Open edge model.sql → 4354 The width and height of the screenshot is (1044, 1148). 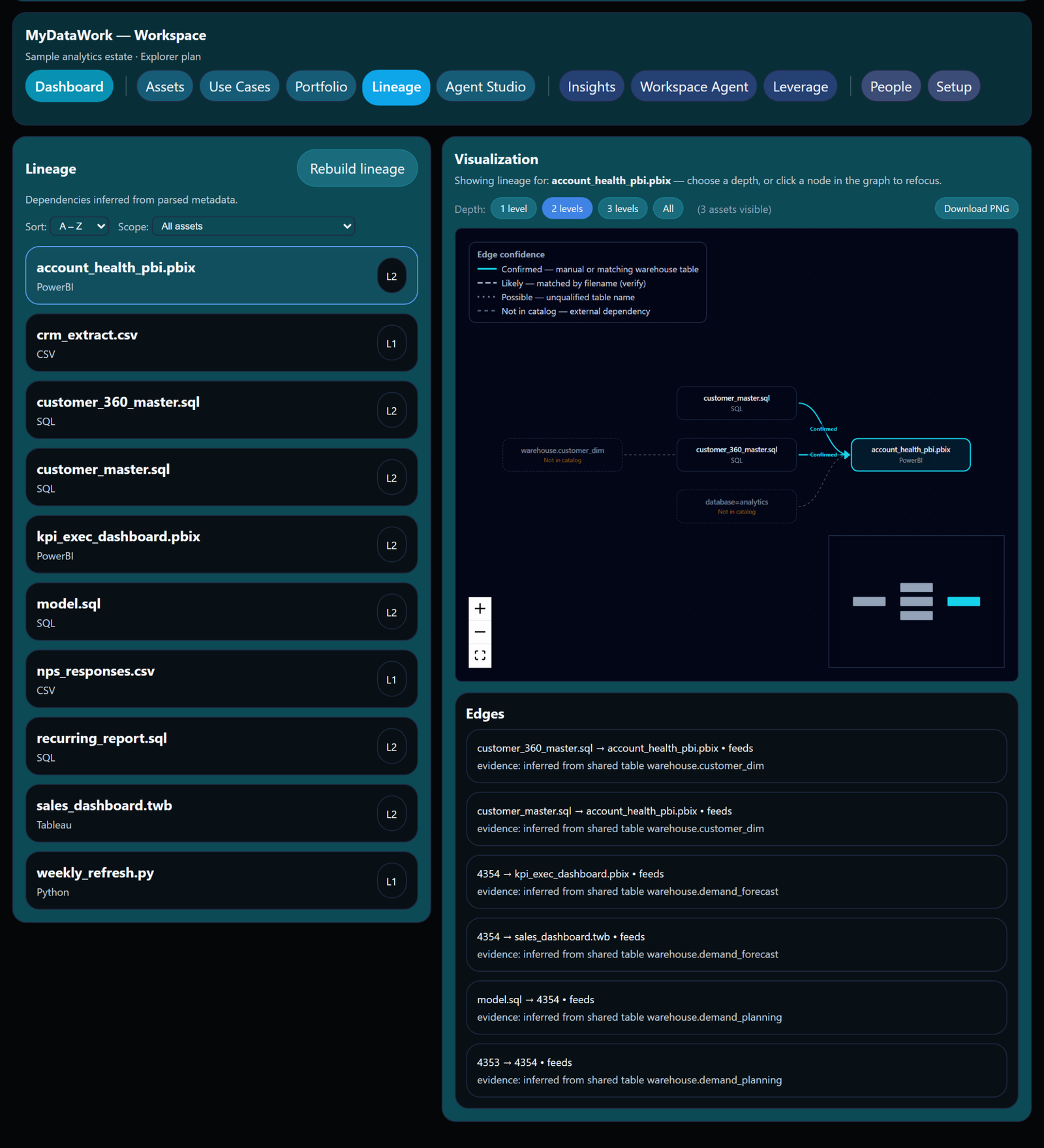736,1008
